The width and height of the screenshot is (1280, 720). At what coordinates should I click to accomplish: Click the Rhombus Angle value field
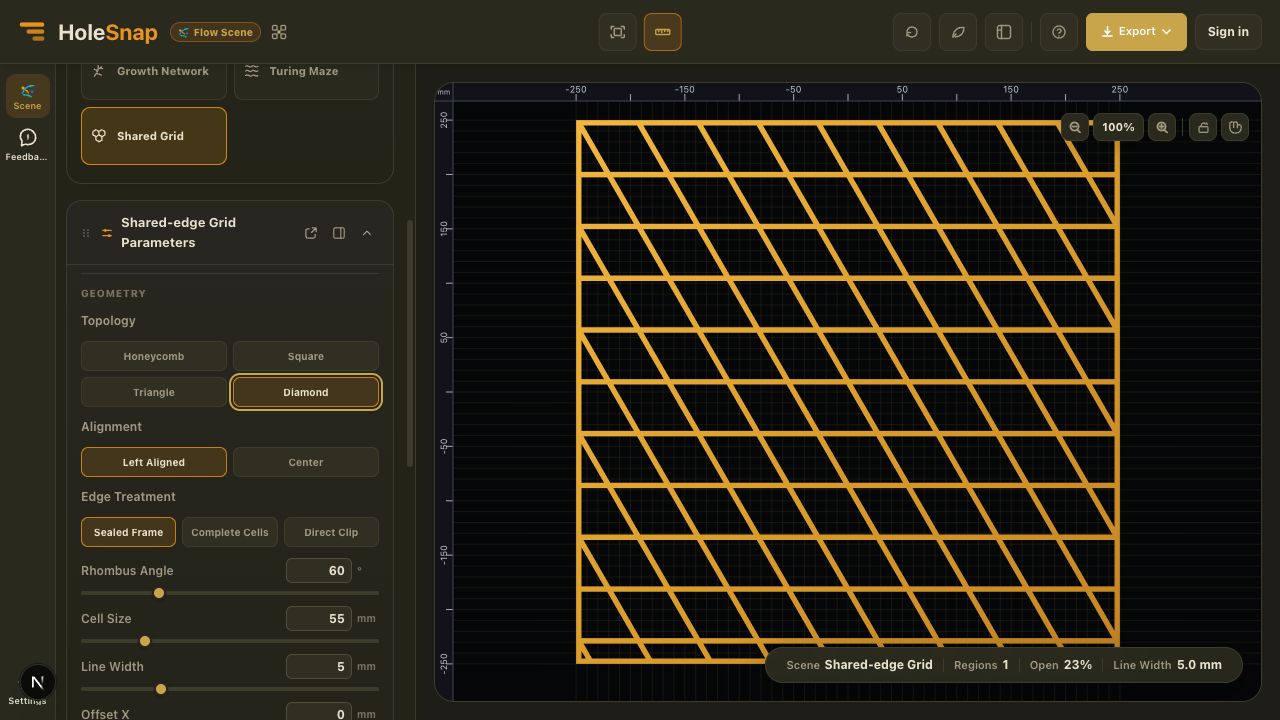point(318,570)
